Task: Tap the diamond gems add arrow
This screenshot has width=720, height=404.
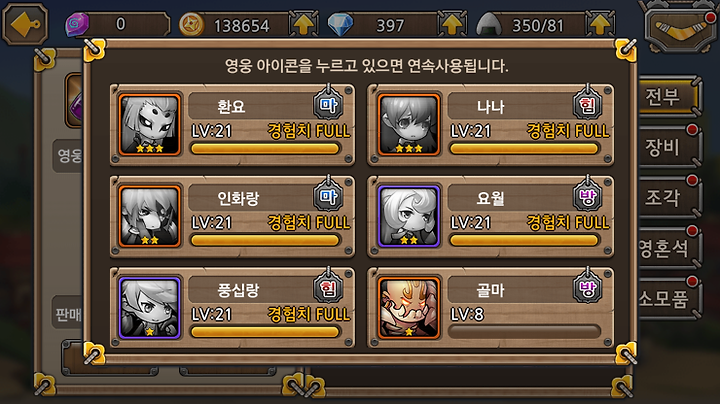Action: (x=452, y=24)
